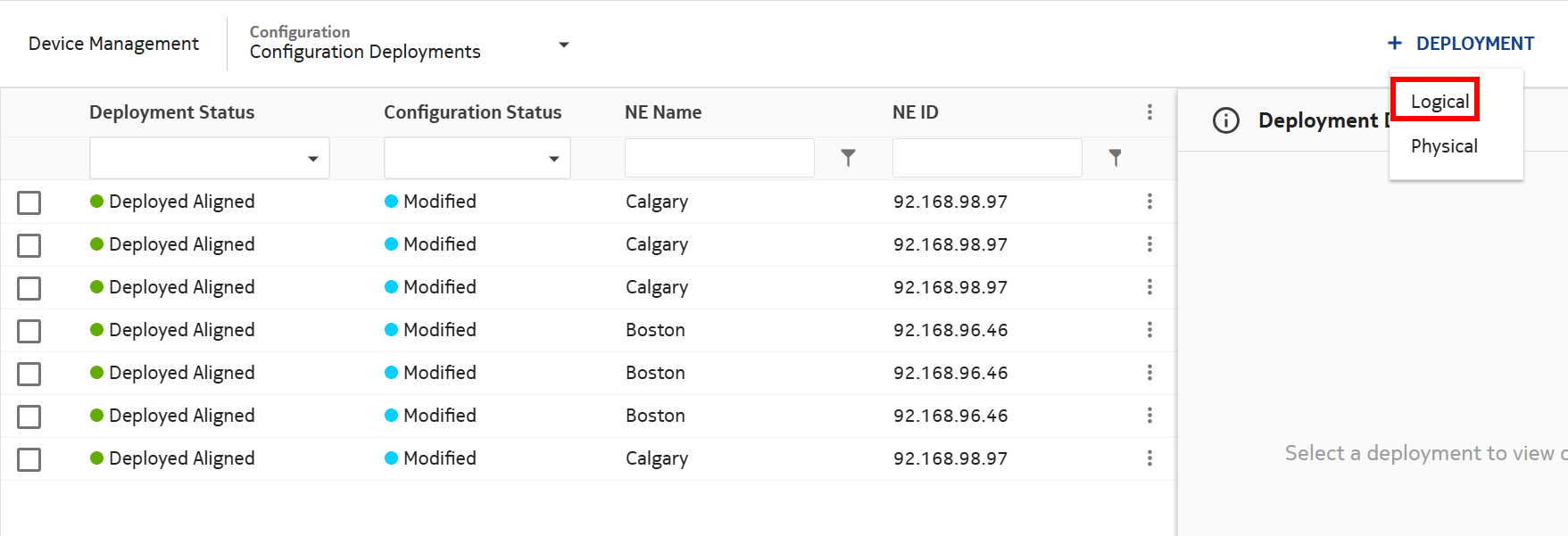Open row actions for first Boston row

(1149, 330)
